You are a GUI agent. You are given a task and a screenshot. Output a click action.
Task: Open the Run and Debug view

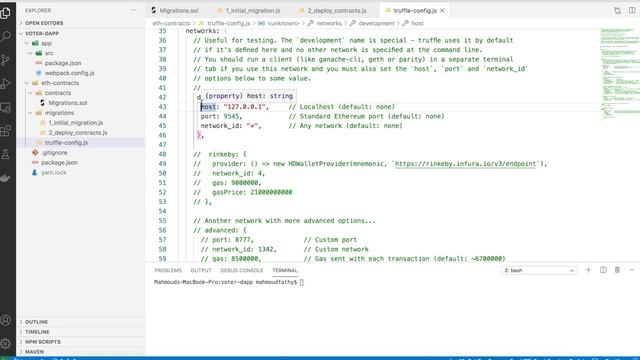[x=6, y=84]
